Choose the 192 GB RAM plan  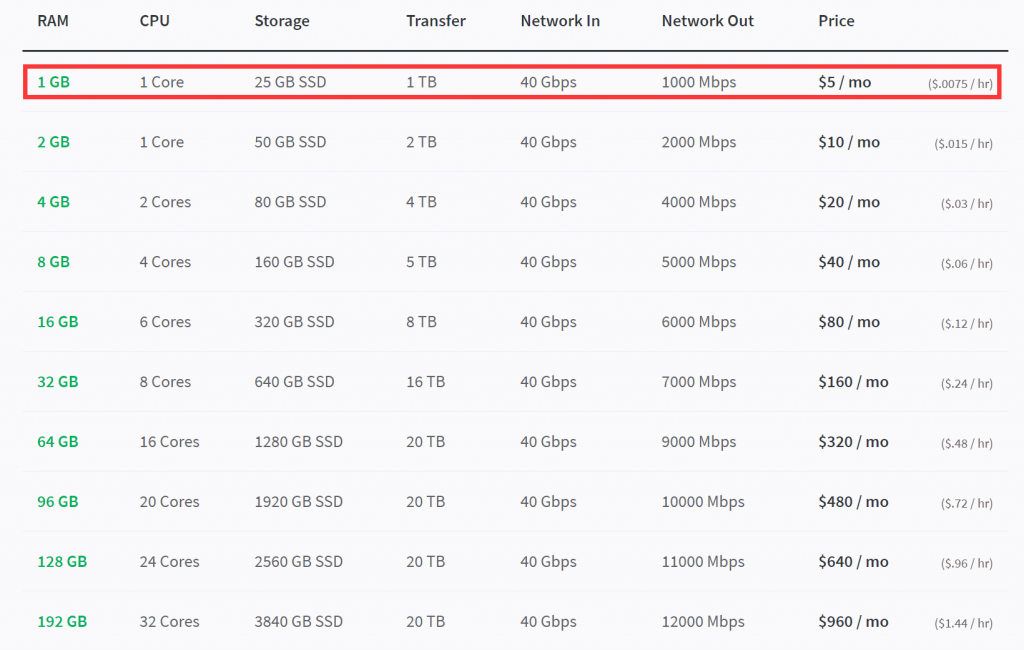point(62,622)
